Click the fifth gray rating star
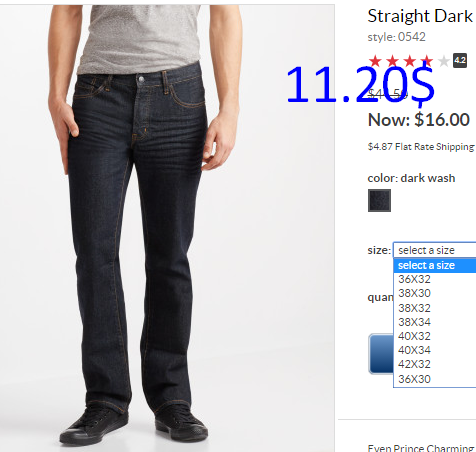The image size is (476, 452). point(444,61)
